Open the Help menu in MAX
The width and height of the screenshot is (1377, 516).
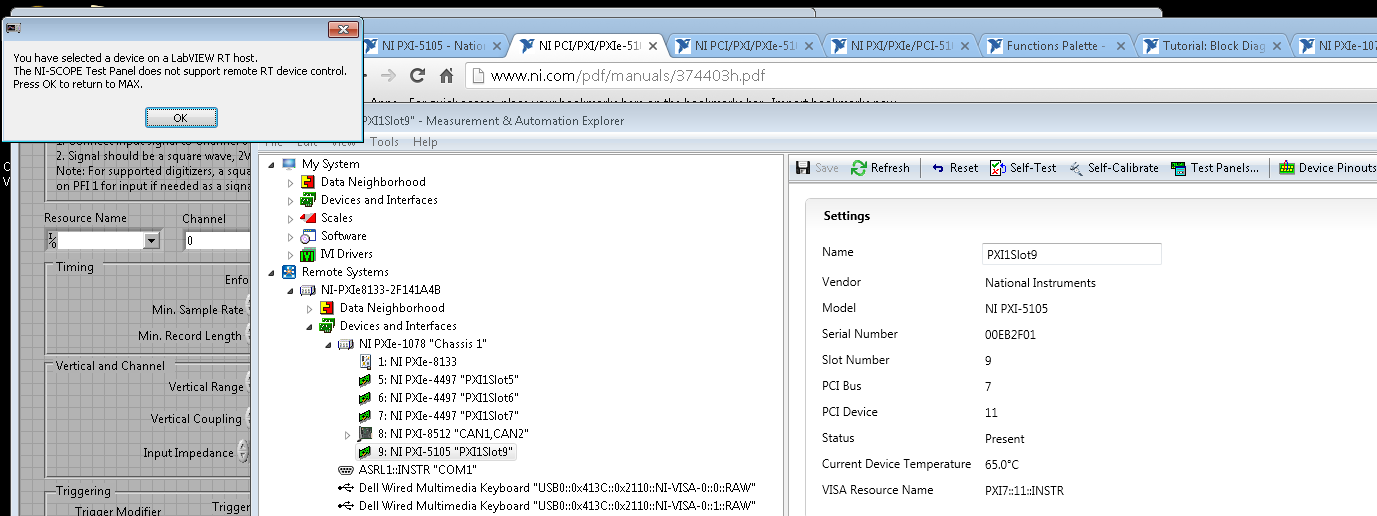(x=425, y=142)
